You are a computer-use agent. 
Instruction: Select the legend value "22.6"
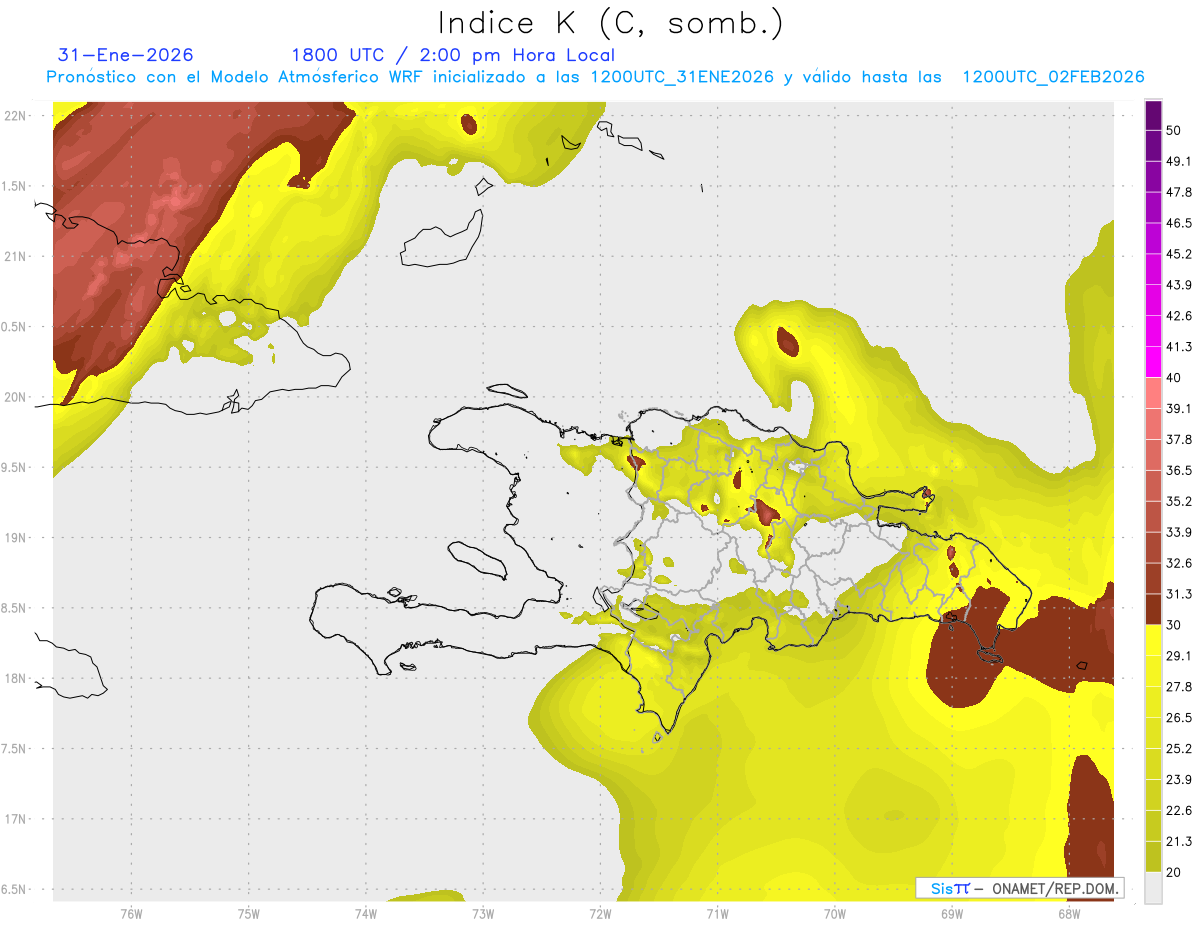pos(1179,810)
